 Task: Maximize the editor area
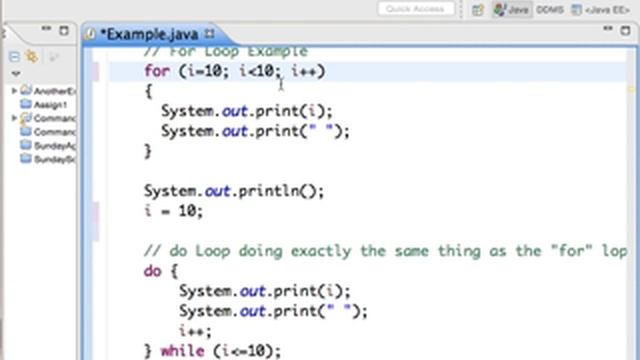pos(625,31)
